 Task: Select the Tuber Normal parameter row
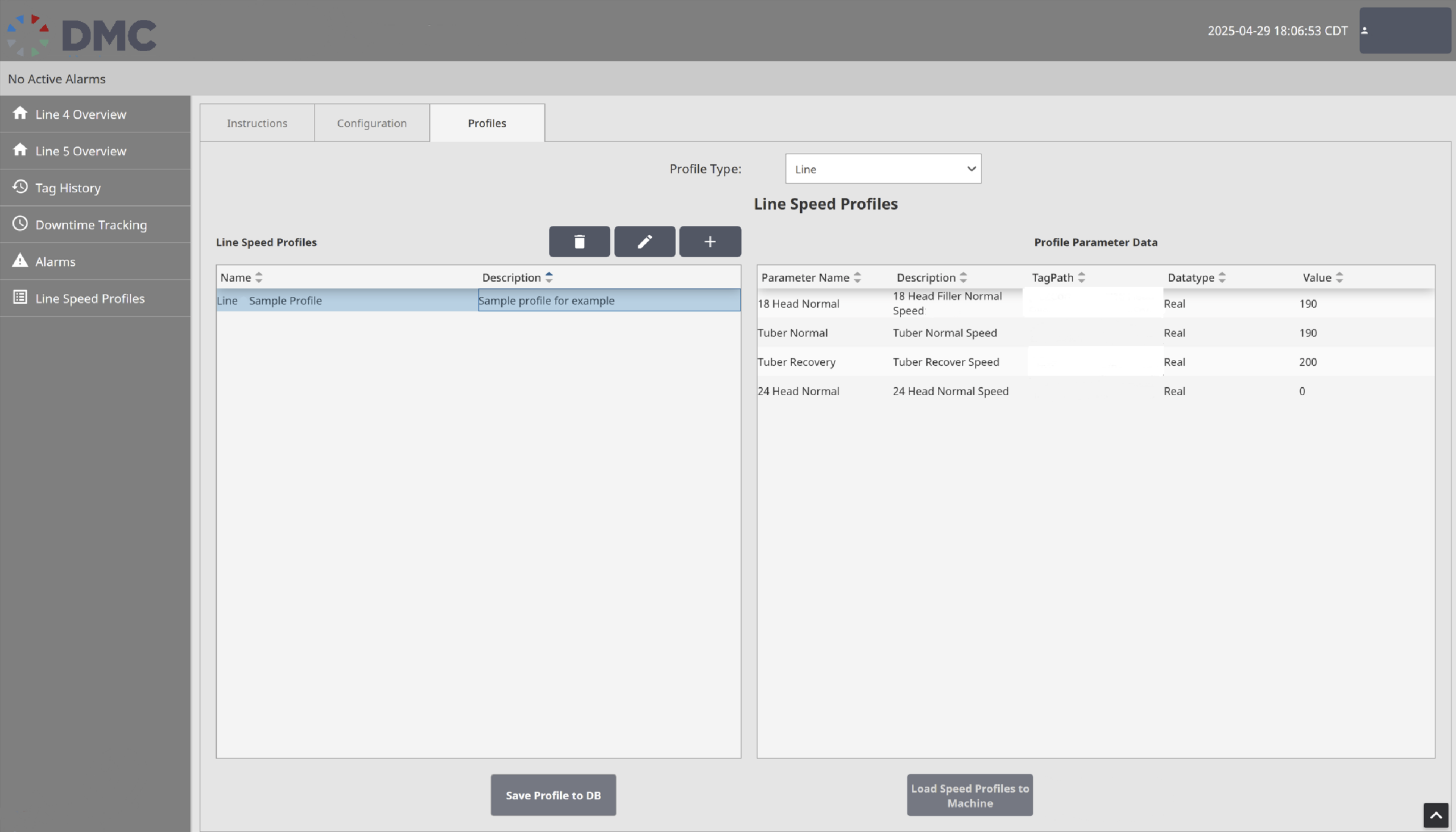(1095, 333)
